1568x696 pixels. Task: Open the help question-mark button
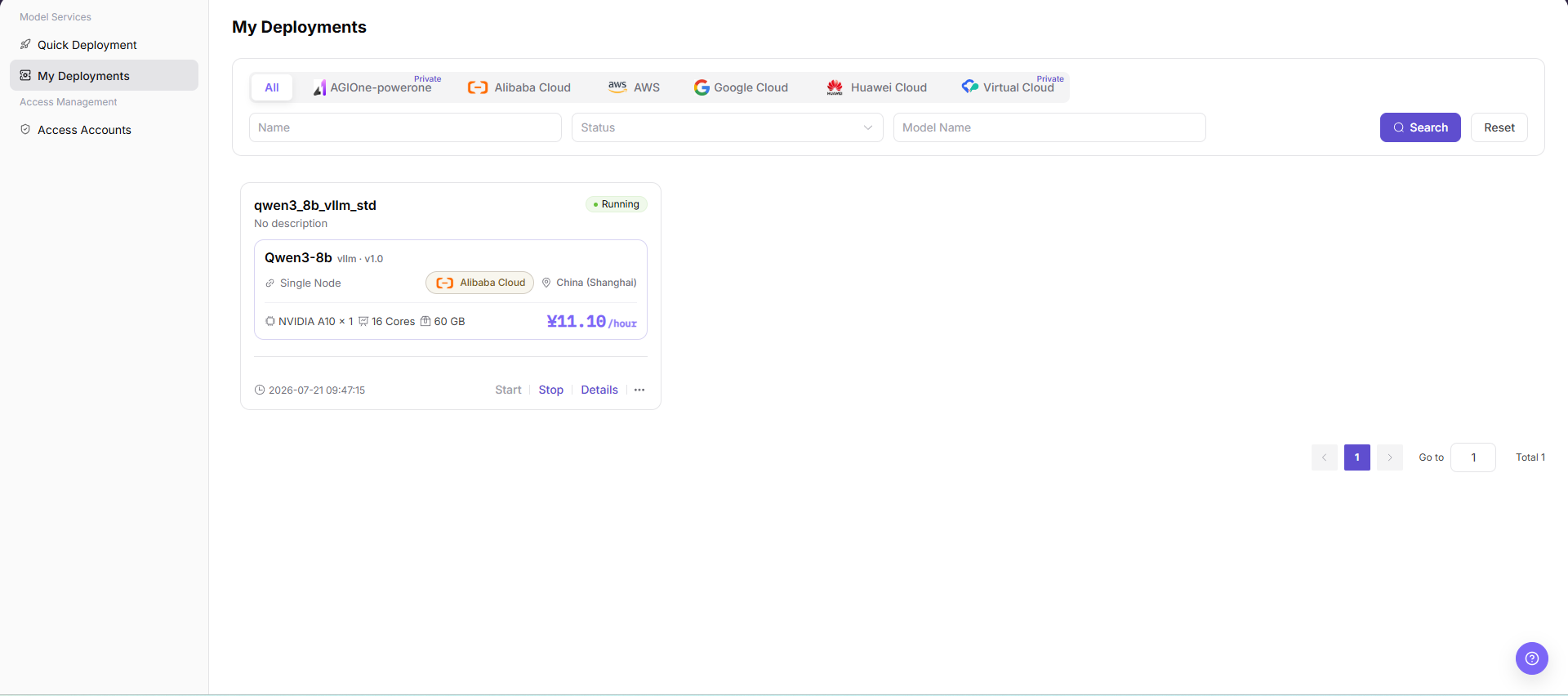(1532, 658)
